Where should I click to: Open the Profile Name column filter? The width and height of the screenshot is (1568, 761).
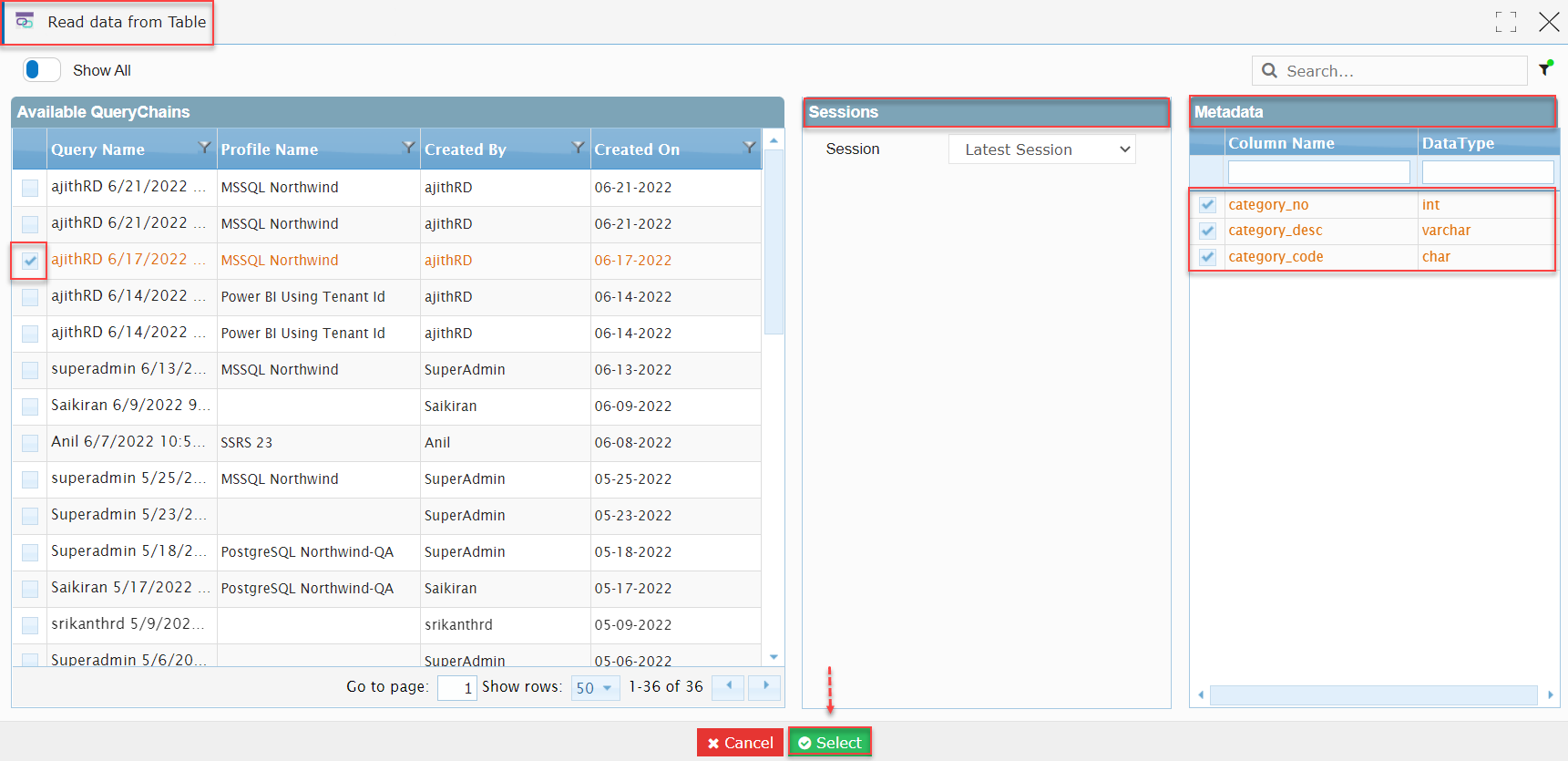tap(408, 147)
